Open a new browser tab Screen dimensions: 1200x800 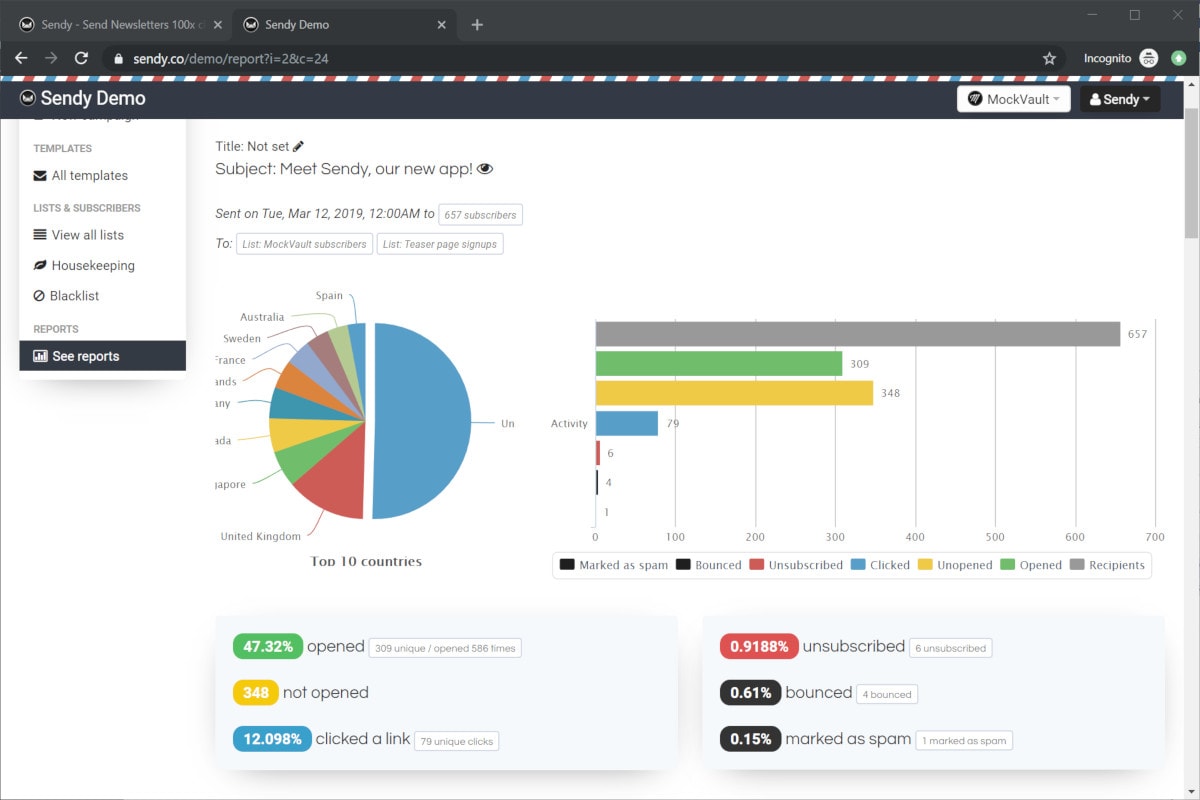coord(477,25)
